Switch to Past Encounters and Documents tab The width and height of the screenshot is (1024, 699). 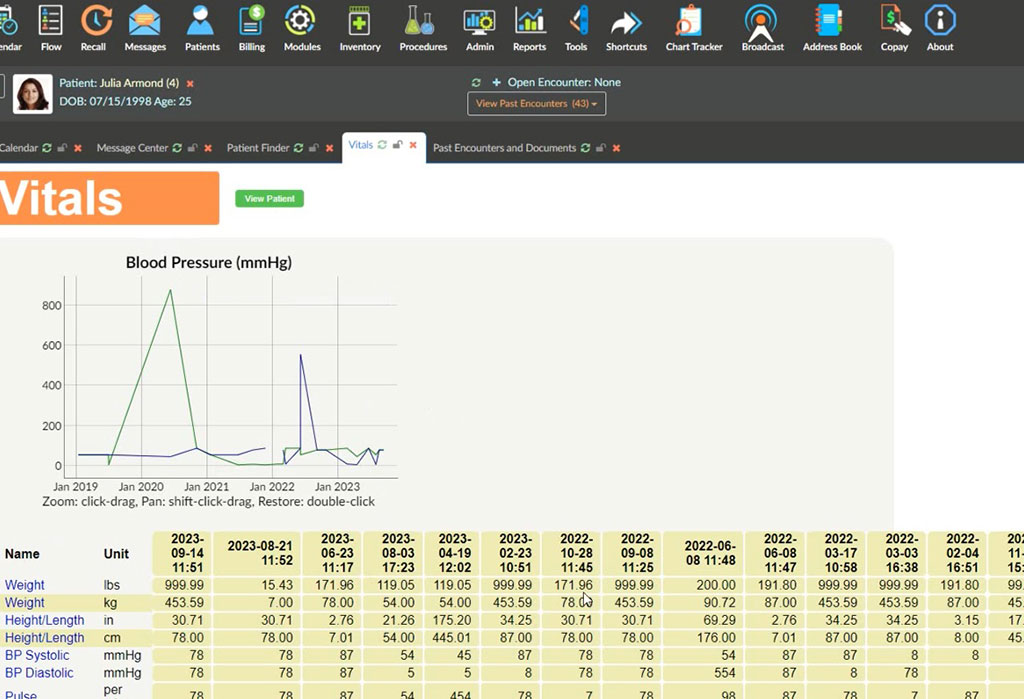tap(504, 148)
